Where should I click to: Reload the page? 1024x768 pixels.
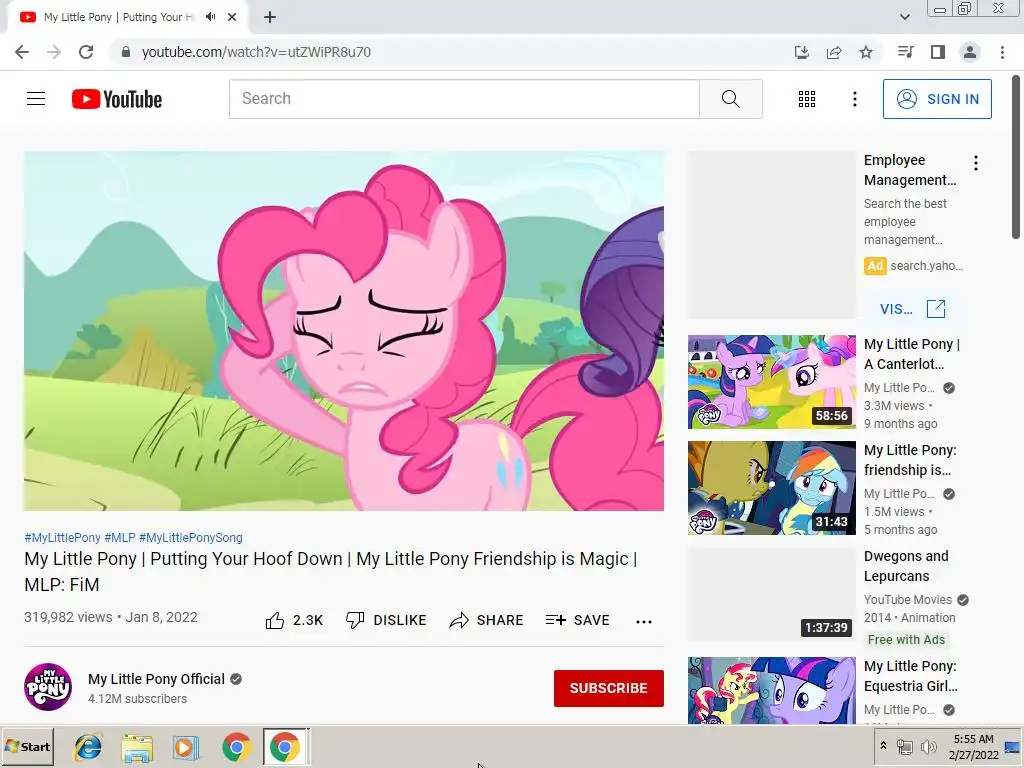click(86, 52)
